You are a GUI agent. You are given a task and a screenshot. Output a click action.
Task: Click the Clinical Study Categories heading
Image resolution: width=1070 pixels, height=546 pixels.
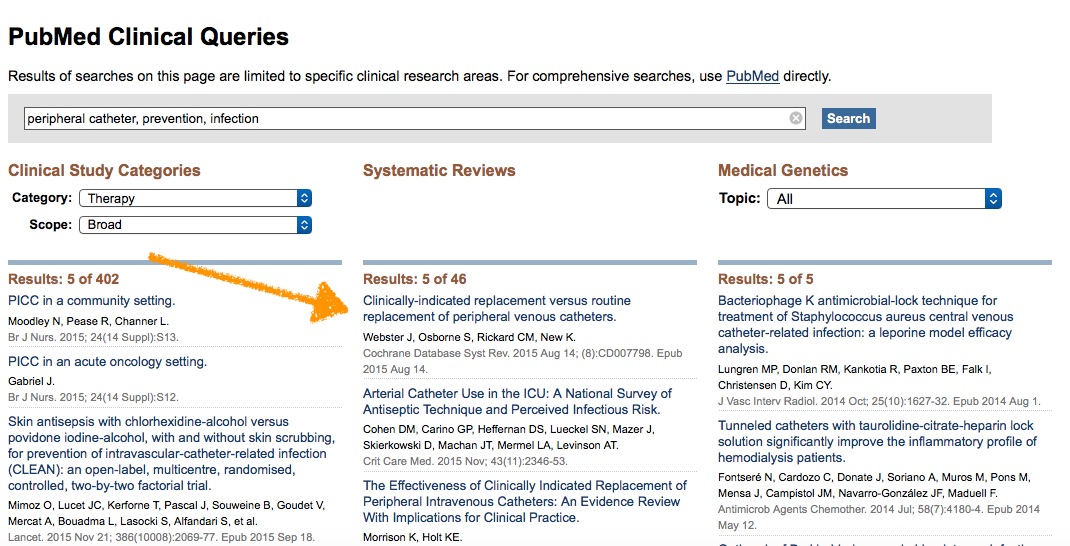tap(104, 171)
